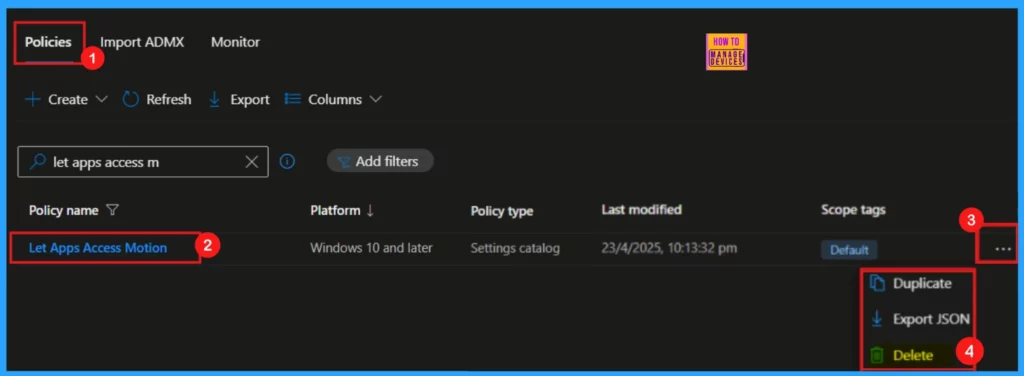
Task: Open the Let Apps Access Motion policy
Action: [x=98, y=248]
